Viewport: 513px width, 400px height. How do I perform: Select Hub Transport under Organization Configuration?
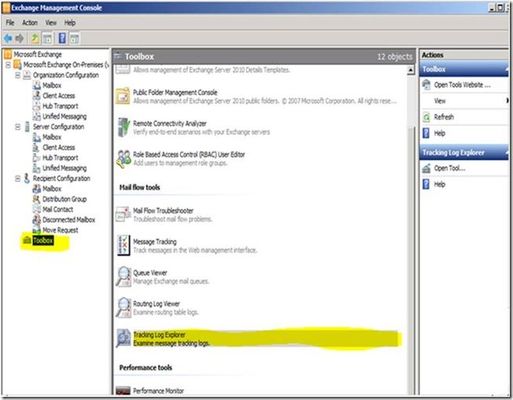tap(60, 106)
